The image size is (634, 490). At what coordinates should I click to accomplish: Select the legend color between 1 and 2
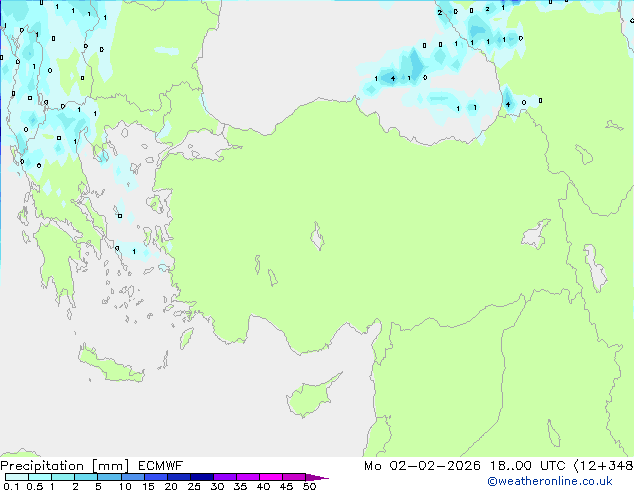pos(63,478)
